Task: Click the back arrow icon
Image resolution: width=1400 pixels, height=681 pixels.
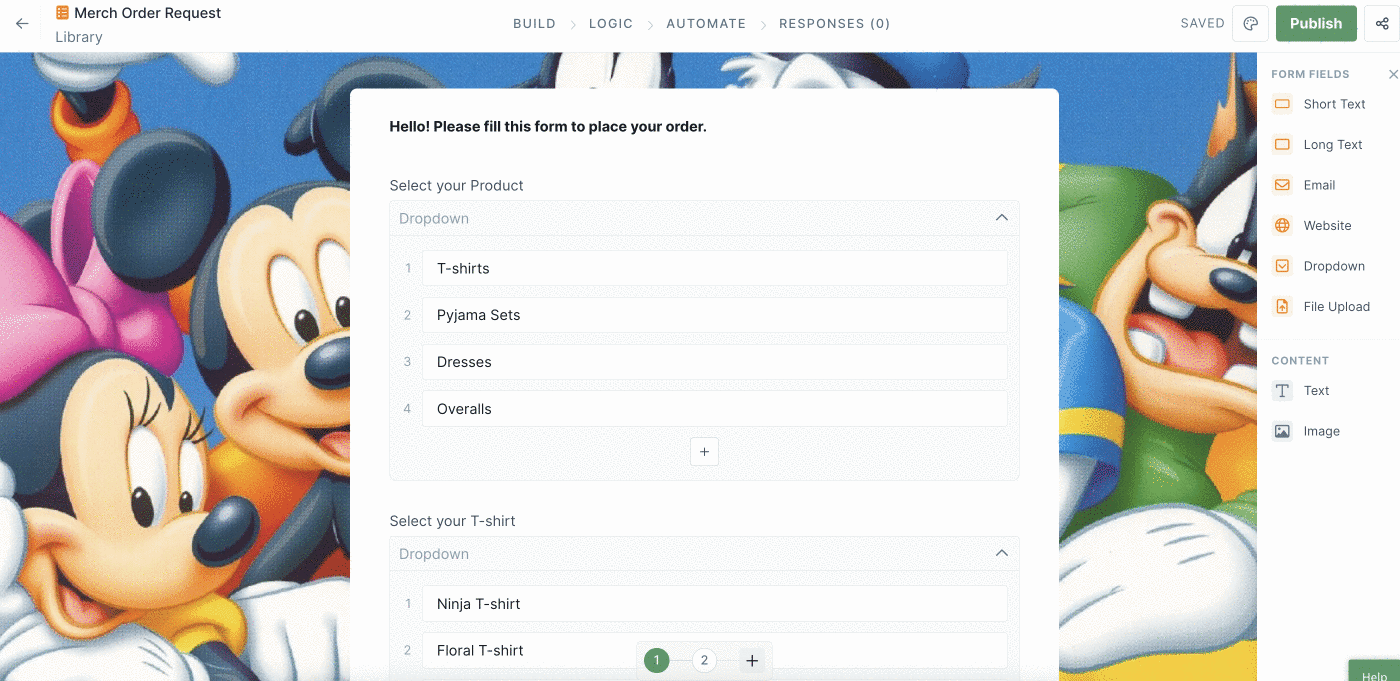Action: click(22, 24)
